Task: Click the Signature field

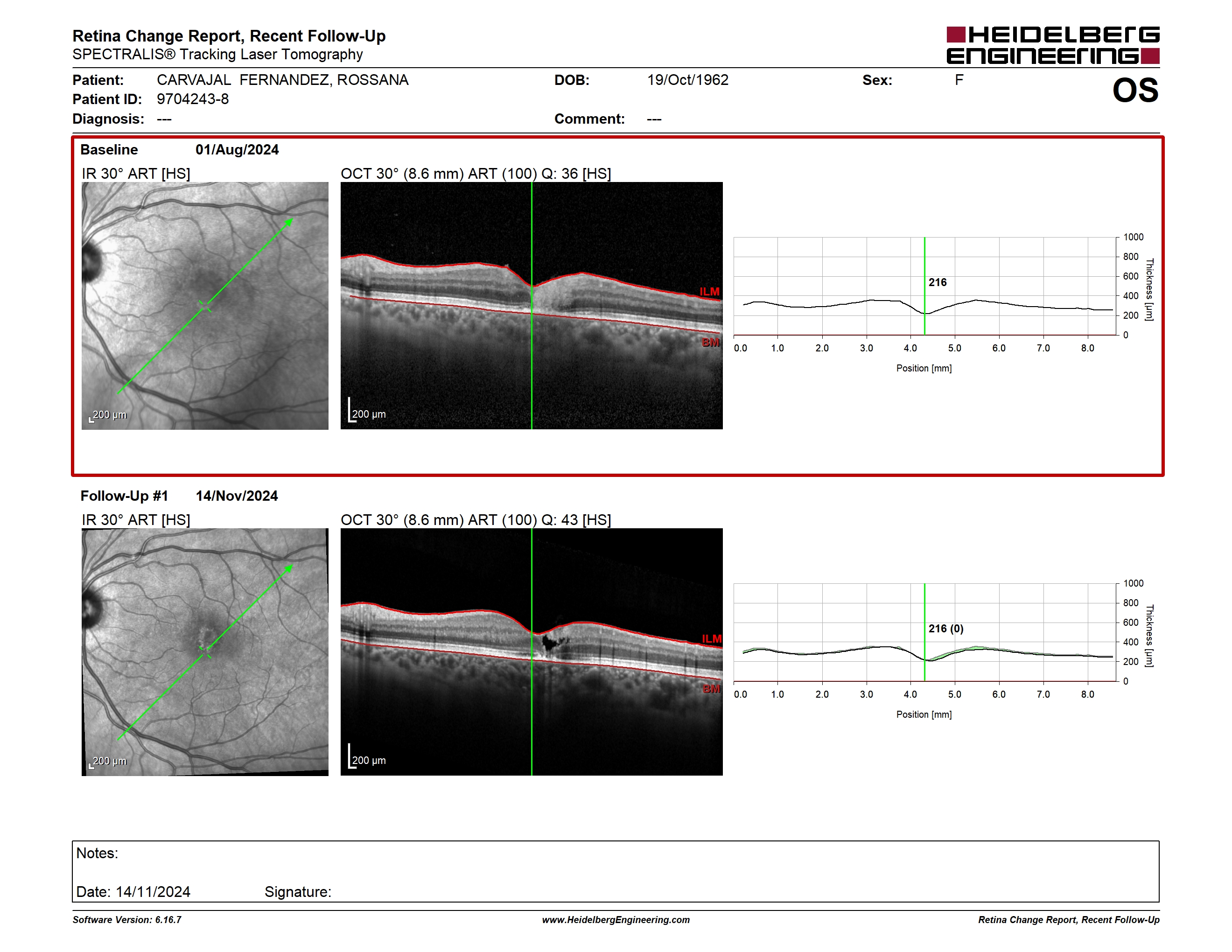Action: (298, 892)
